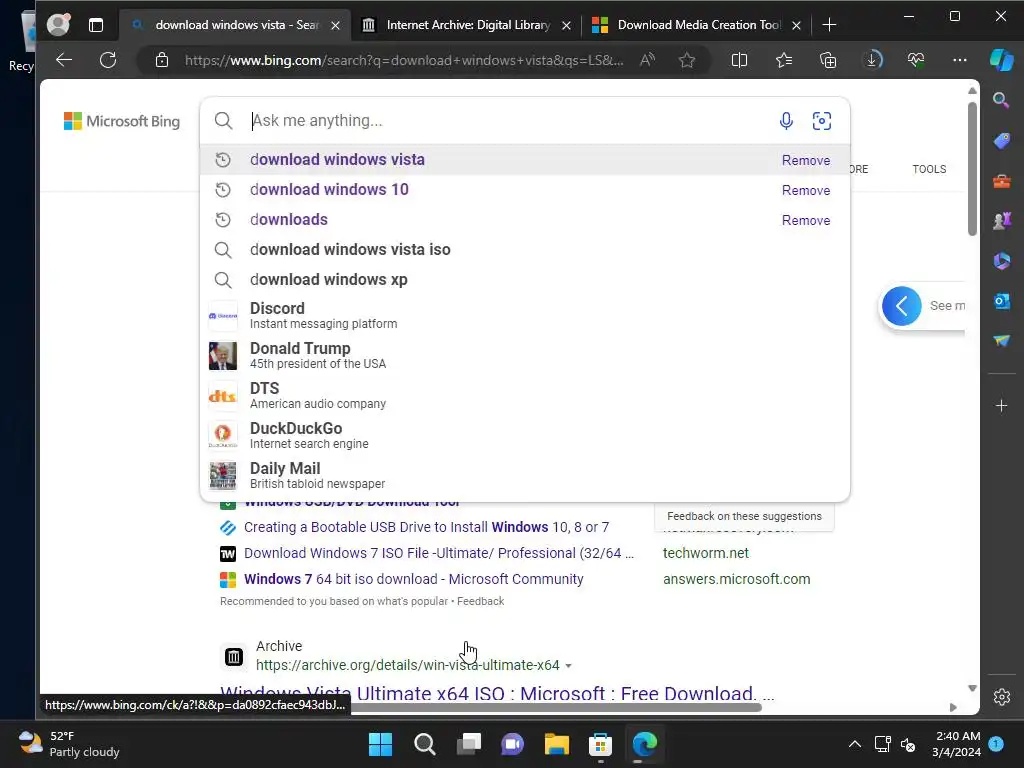Open the Windows Vista Ultimate x64 ISO result
The width and height of the screenshot is (1024, 768).
[x=497, y=694]
